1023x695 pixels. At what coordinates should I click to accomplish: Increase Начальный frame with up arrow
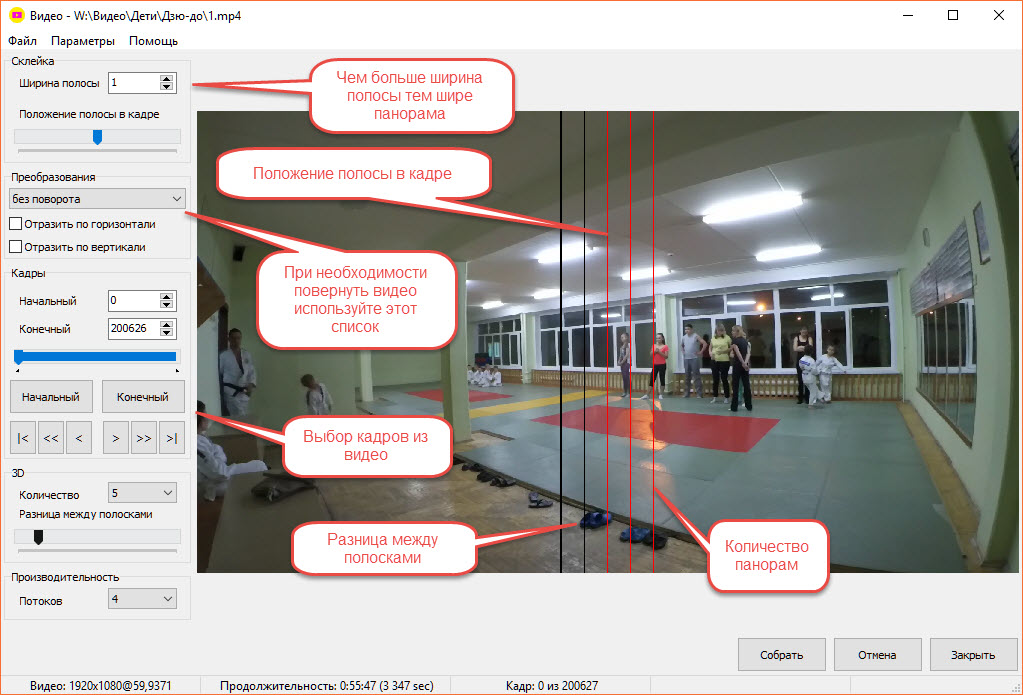coord(167,296)
